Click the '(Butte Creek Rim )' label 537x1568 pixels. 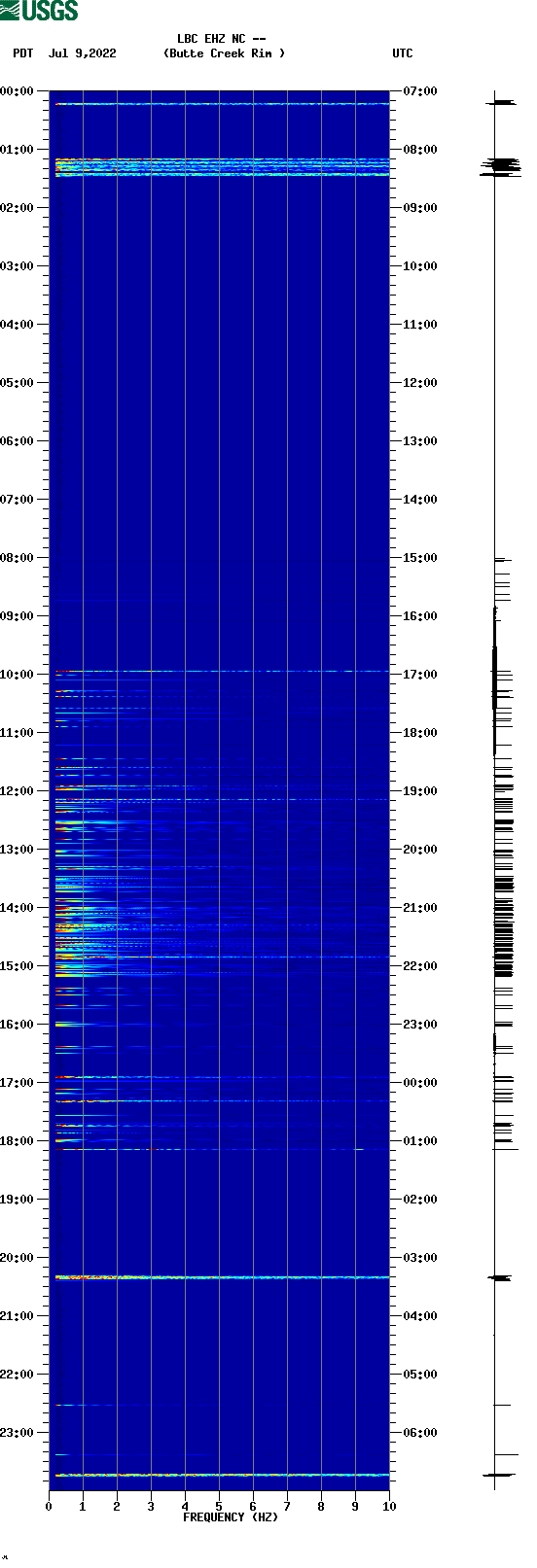(225, 53)
